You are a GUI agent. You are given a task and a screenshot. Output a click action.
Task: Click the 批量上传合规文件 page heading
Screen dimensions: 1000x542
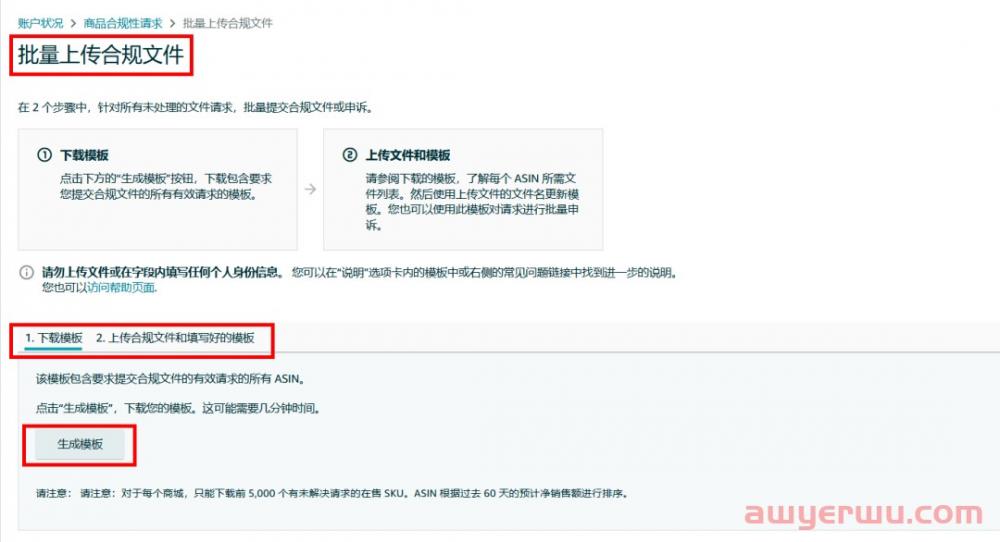click(101, 55)
